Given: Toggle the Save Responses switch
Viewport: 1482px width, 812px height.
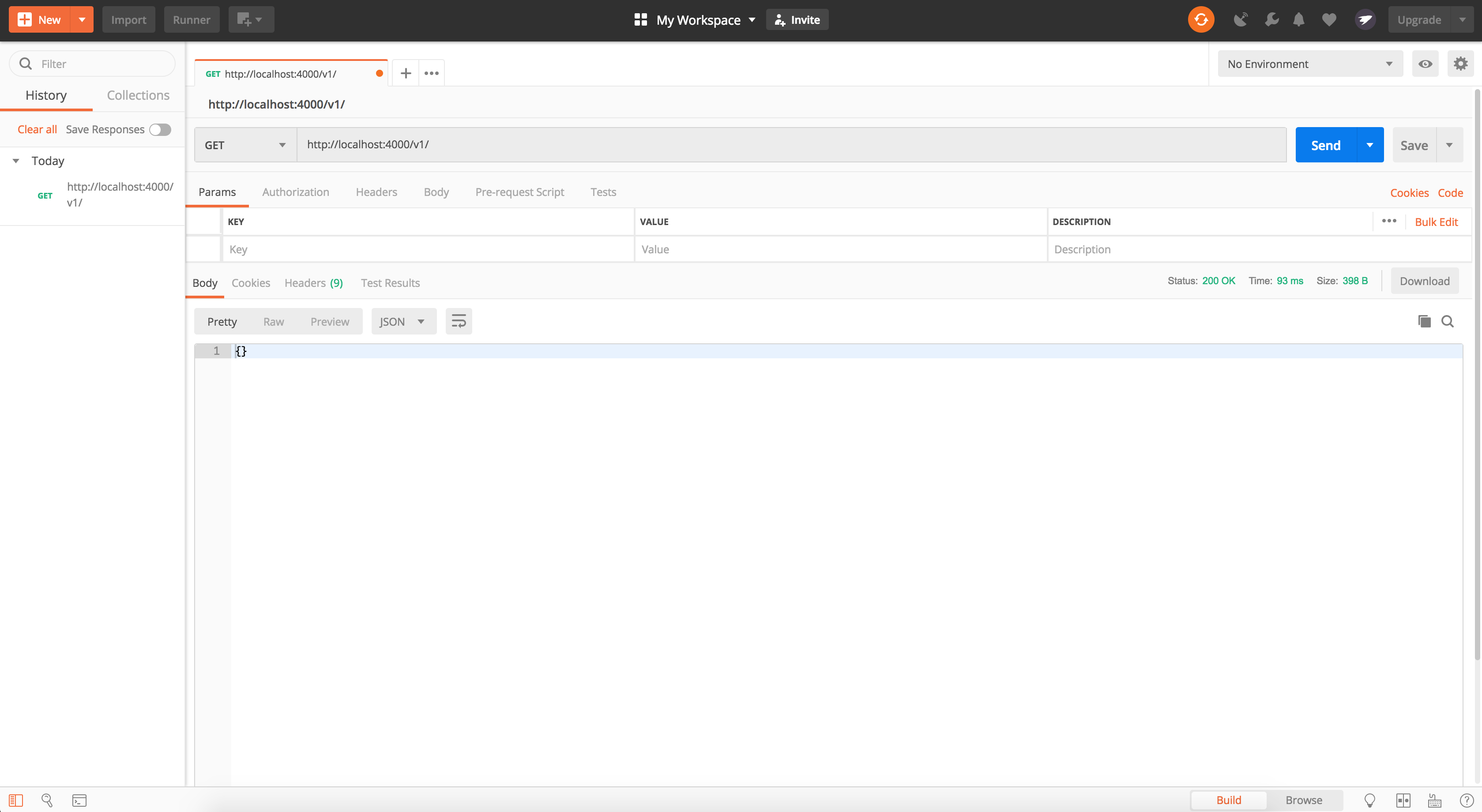Looking at the screenshot, I should (160, 129).
